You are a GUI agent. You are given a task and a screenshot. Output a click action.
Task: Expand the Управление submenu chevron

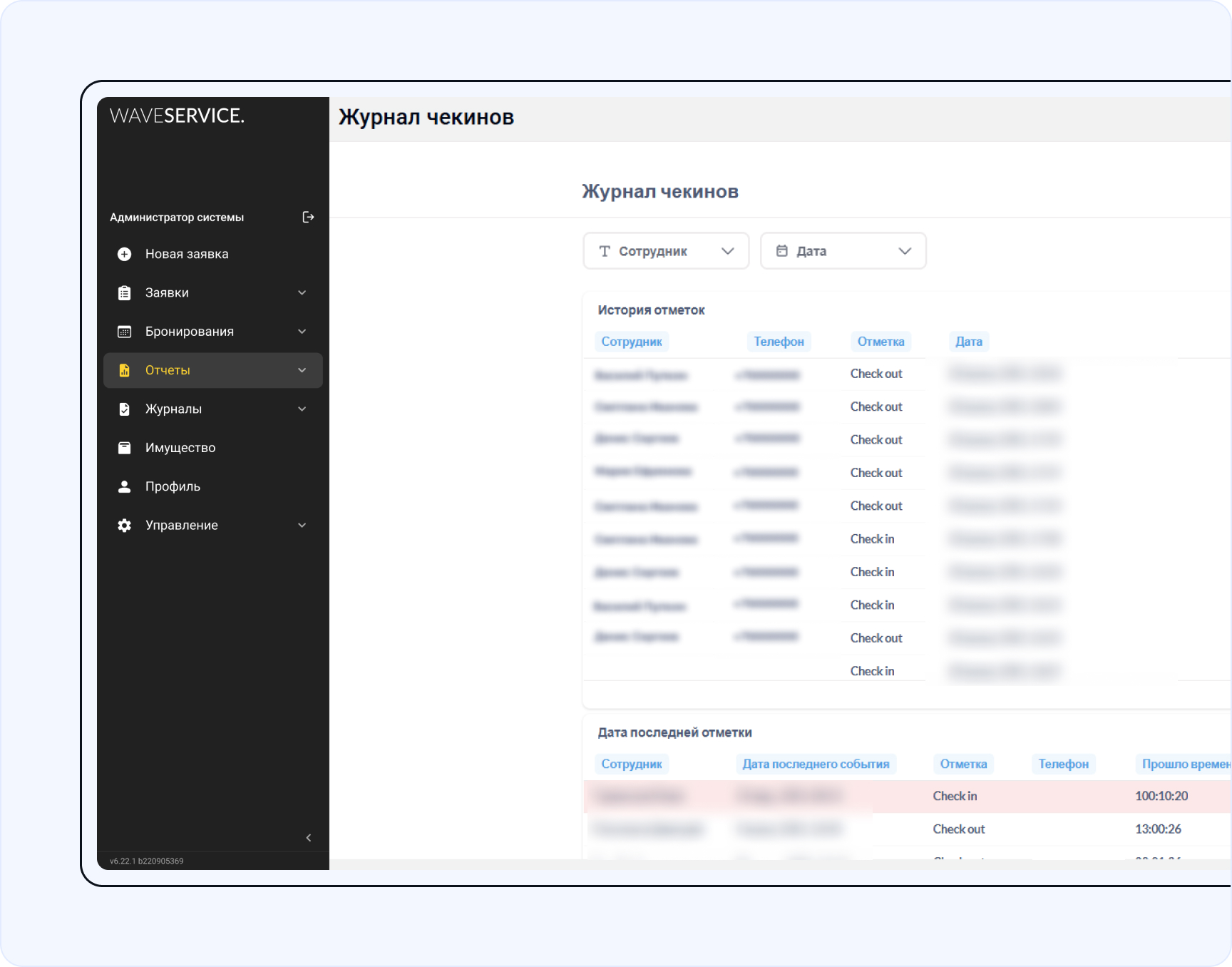tap(302, 526)
